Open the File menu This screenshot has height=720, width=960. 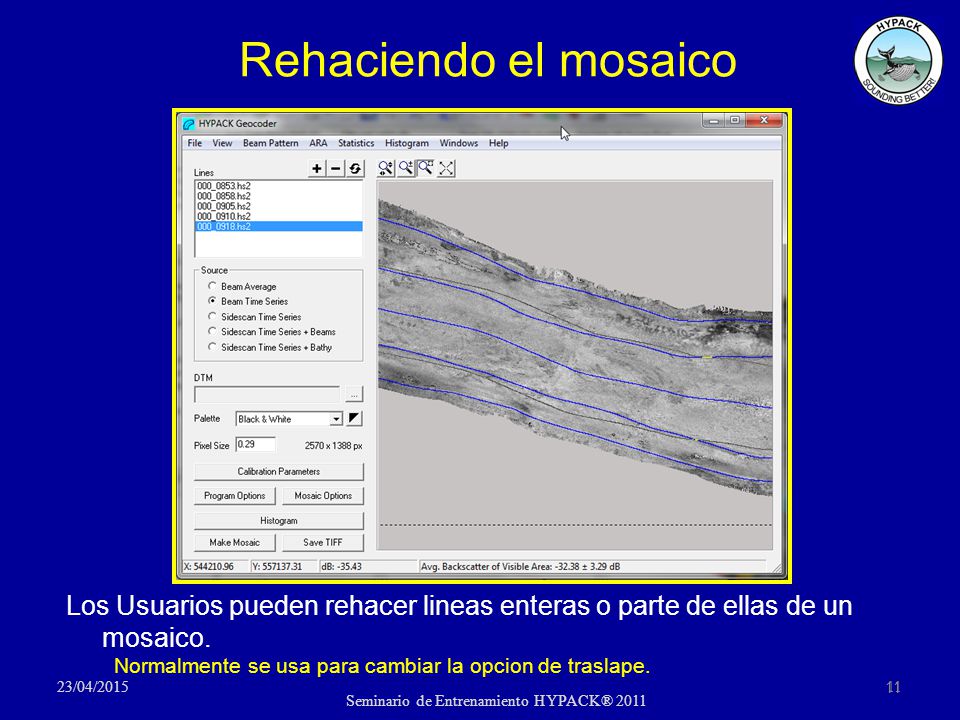click(195, 143)
